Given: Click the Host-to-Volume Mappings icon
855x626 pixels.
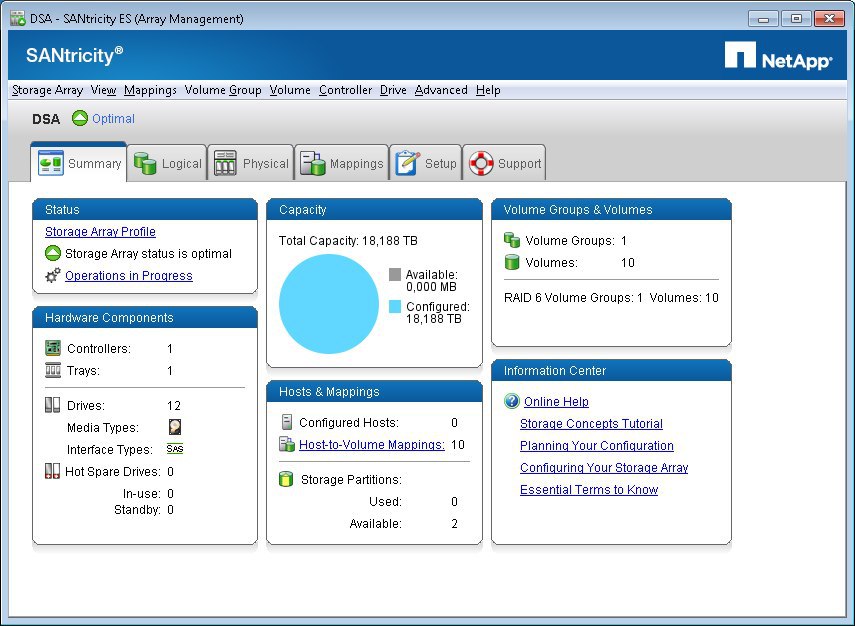Looking at the screenshot, I should coord(287,444).
